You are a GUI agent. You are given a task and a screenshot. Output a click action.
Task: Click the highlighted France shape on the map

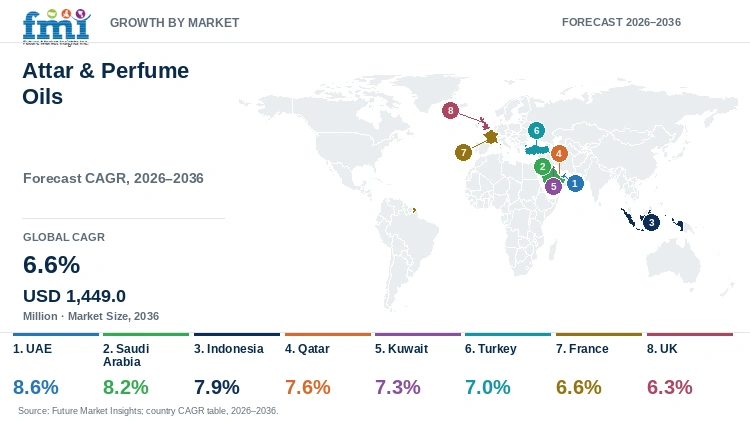(491, 138)
